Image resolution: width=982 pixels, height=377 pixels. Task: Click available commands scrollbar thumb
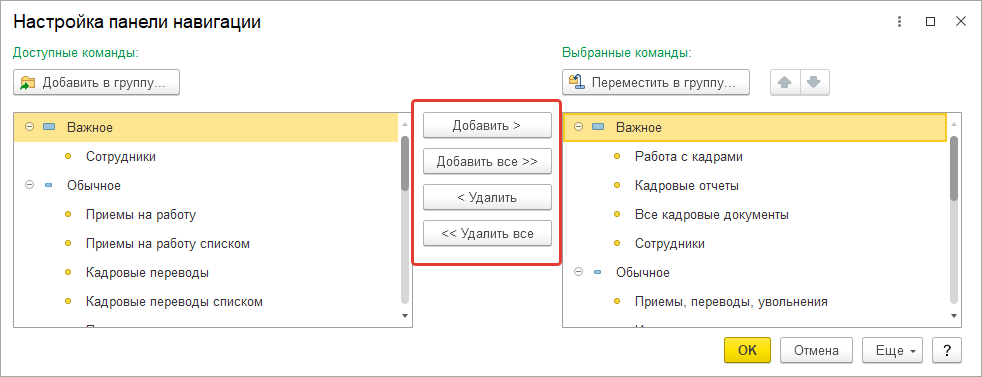click(405, 163)
